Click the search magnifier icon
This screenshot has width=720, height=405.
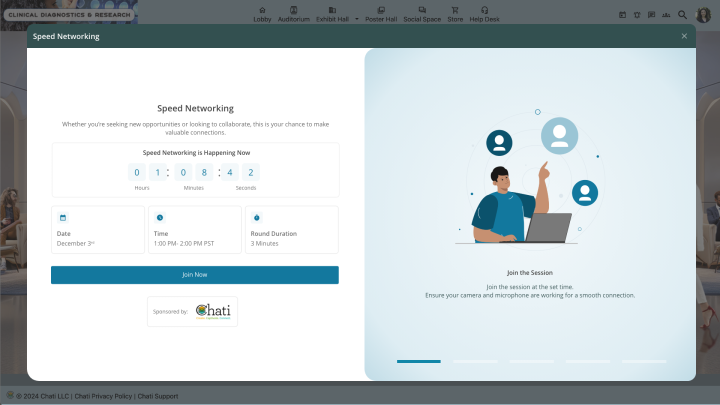point(682,15)
